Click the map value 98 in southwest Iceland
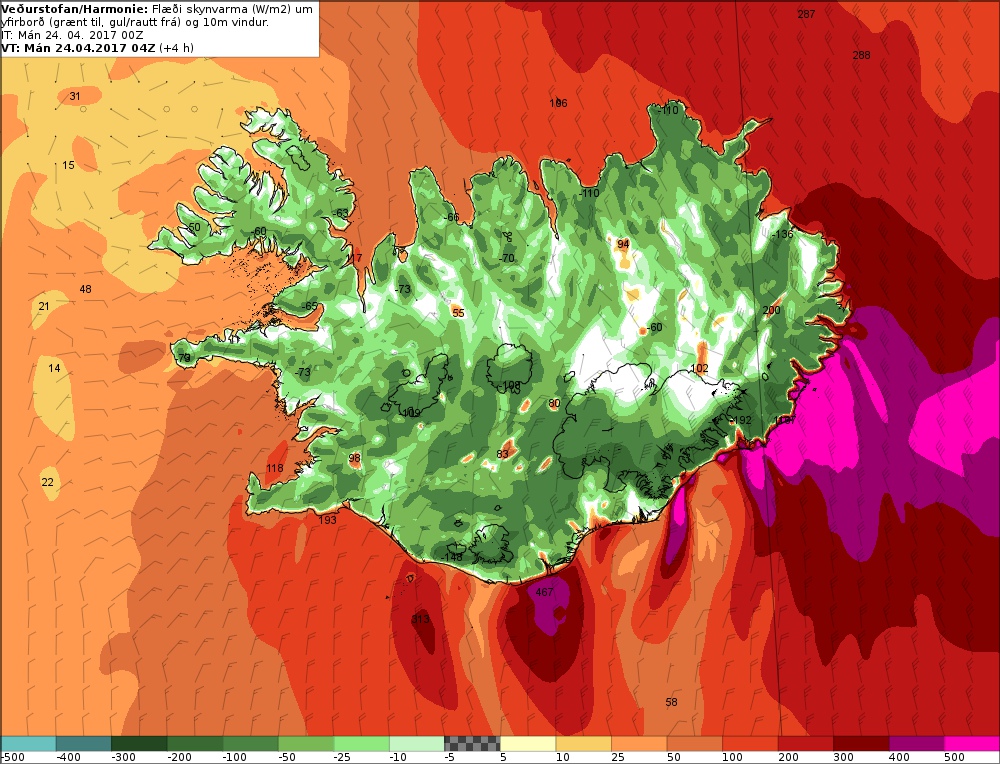The image size is (1000, 764). [x=355, y=458]
